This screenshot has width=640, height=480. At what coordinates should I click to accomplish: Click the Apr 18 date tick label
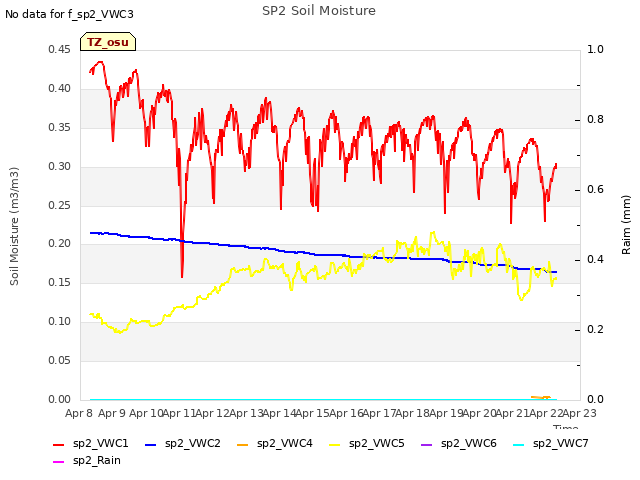412,413
